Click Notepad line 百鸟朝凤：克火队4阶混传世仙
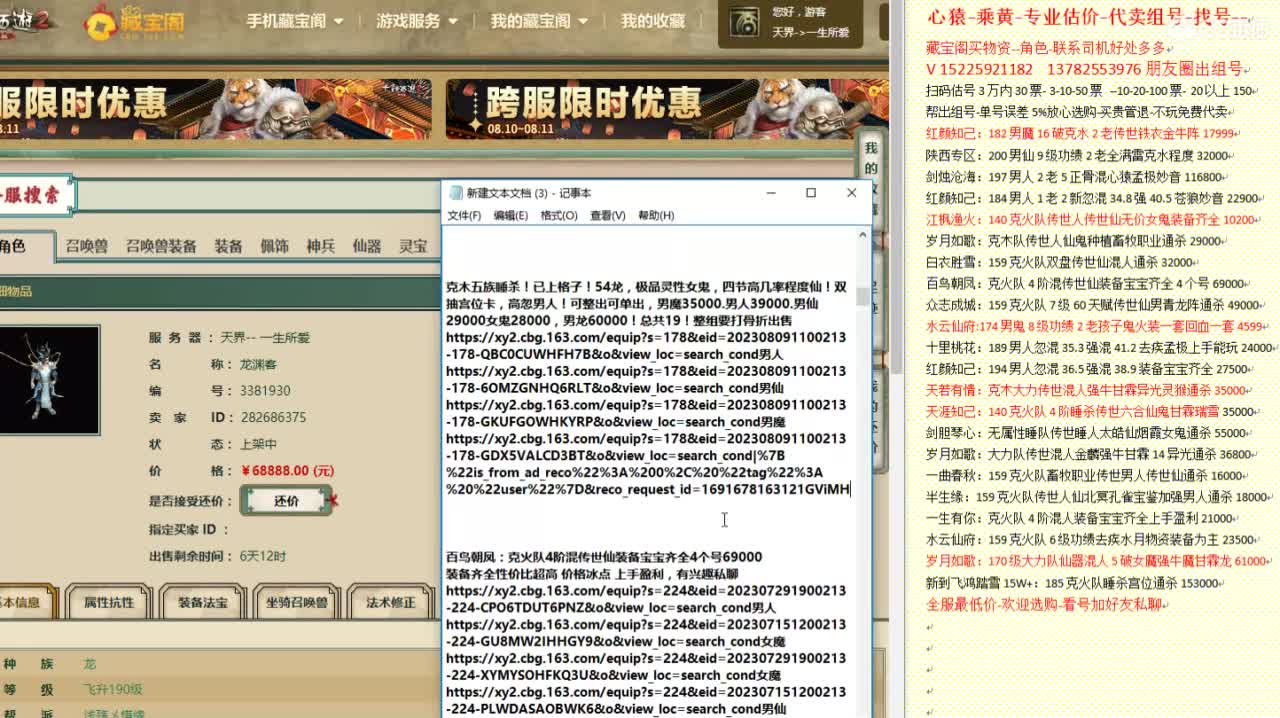1280x718 pixels. pos(604,557)
